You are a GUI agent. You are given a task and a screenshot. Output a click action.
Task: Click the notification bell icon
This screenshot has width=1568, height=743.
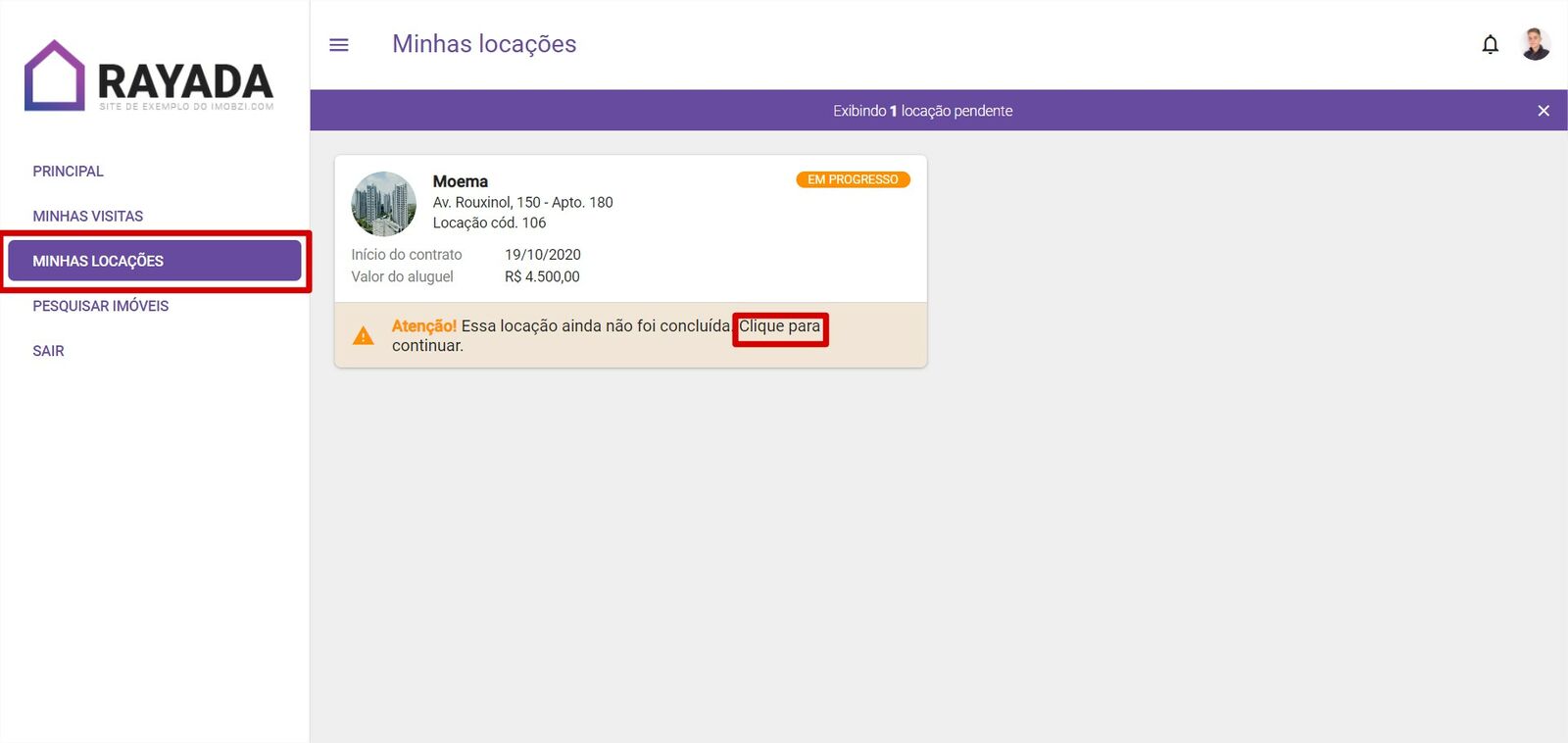coord(1490,45)
